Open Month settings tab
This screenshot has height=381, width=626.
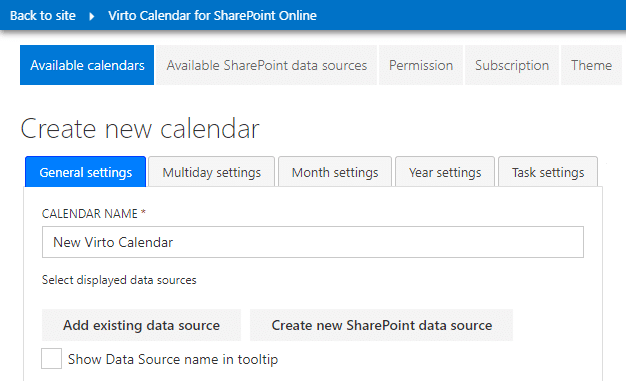pyautogui.click(x=335, y=172)
